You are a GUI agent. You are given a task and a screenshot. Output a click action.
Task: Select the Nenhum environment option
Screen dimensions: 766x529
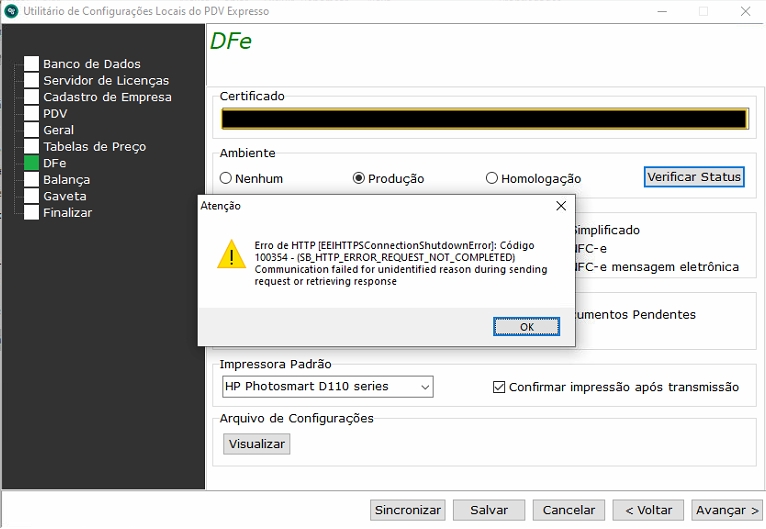pos(252,178)
